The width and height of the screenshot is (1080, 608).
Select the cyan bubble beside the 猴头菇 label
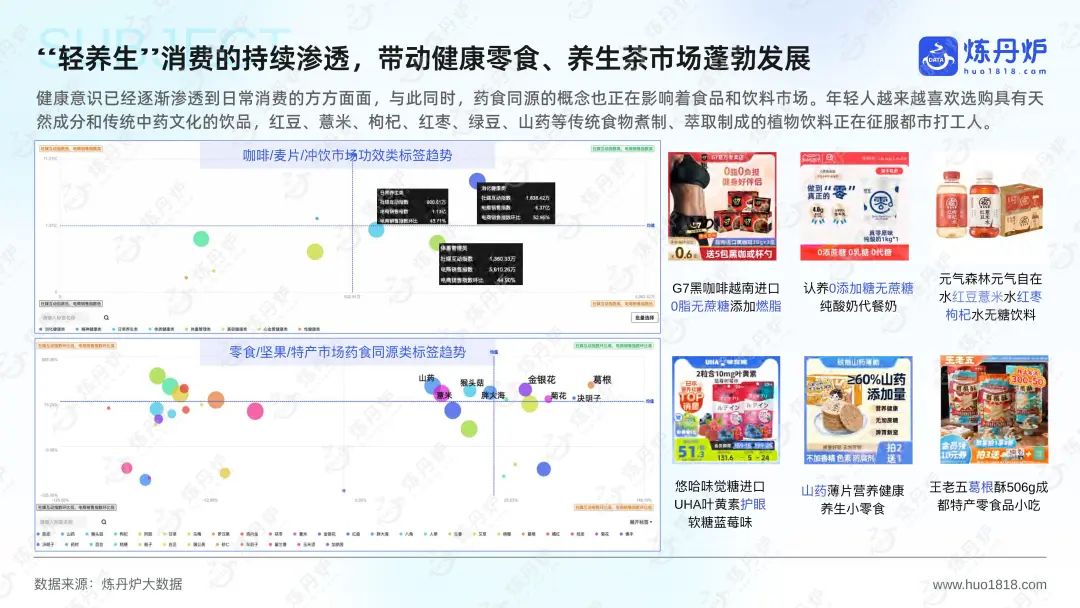(470, 391)
